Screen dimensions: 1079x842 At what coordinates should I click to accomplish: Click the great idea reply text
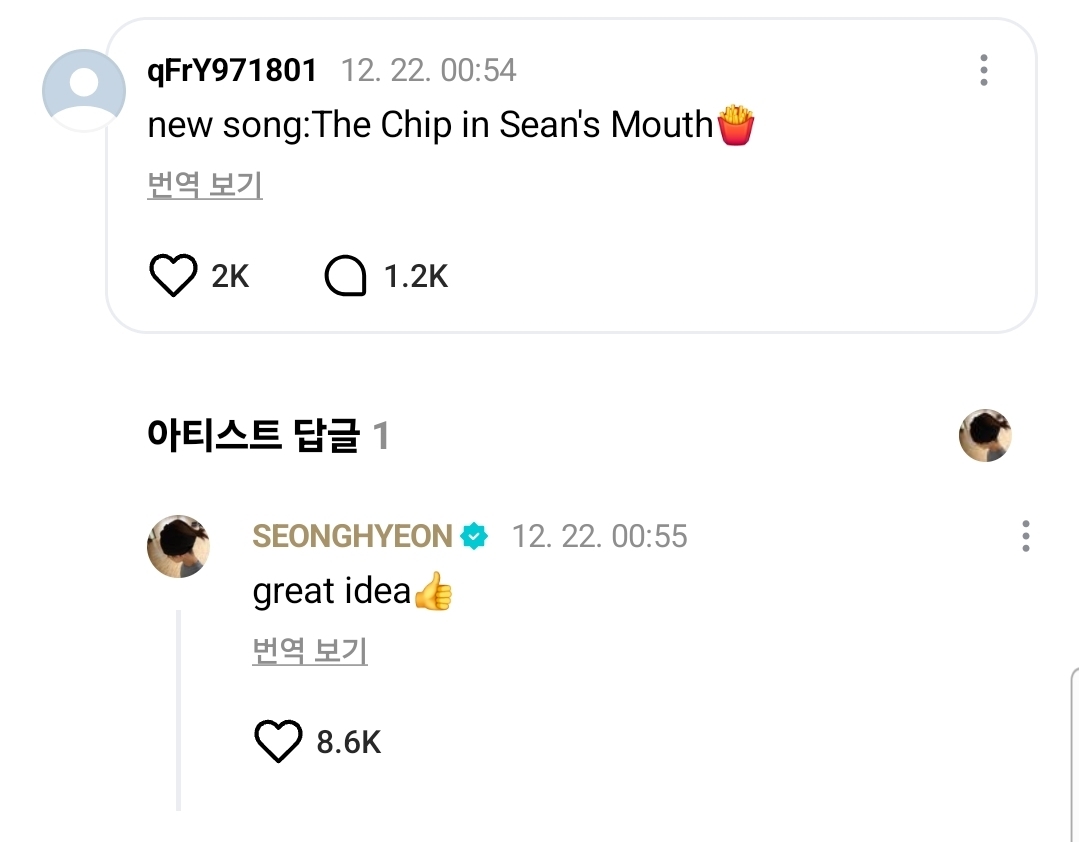[x=332, y=592]
